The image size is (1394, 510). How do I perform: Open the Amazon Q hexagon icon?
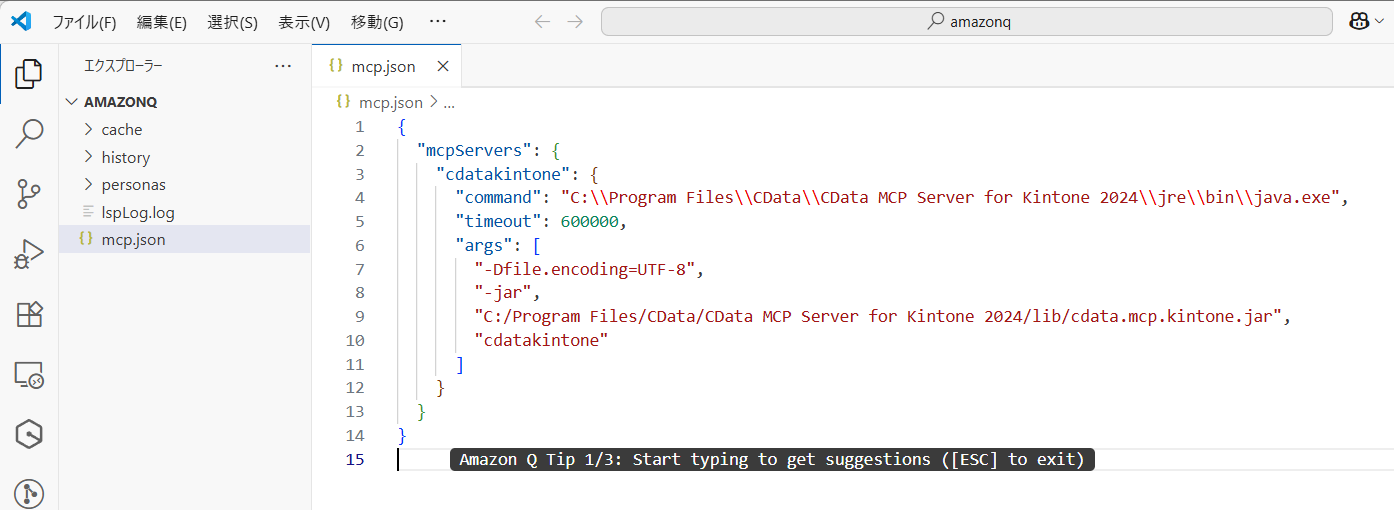click(x=29, y=434)
